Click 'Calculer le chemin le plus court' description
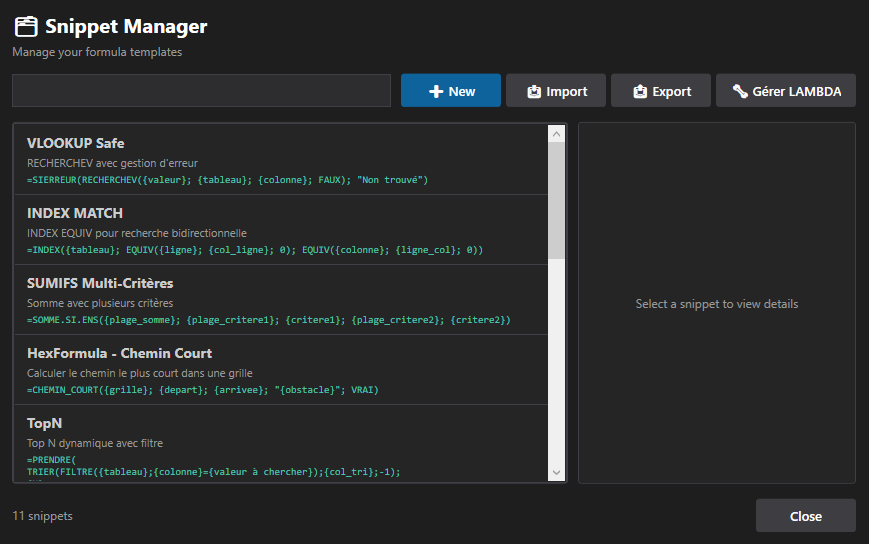The width and height of the screenshot is (869, 544). pyautogui.click(x=140, y=373)
